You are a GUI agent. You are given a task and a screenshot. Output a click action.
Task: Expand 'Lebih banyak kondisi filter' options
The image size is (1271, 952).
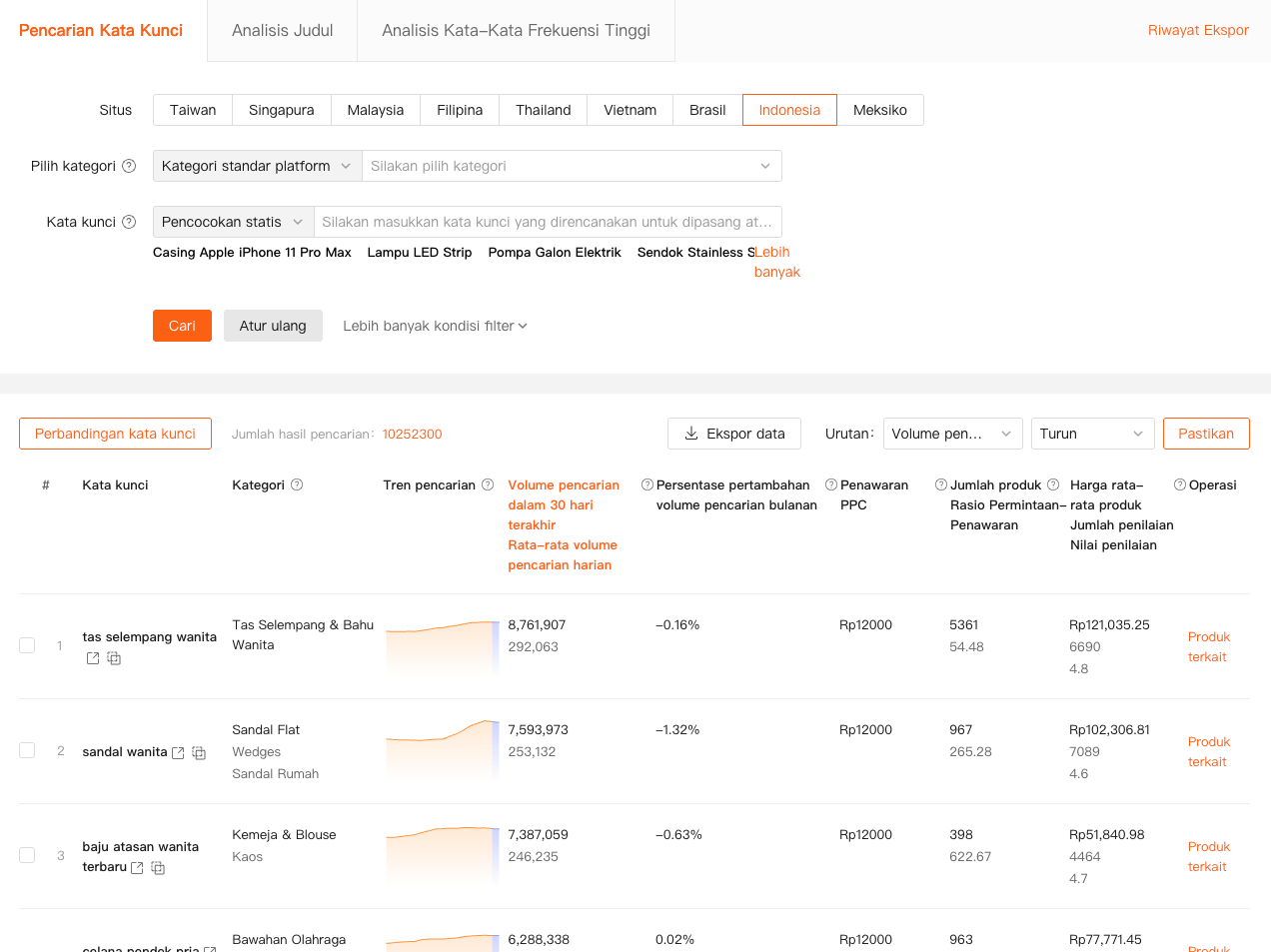pyautogui.click(x=435, y=326)
